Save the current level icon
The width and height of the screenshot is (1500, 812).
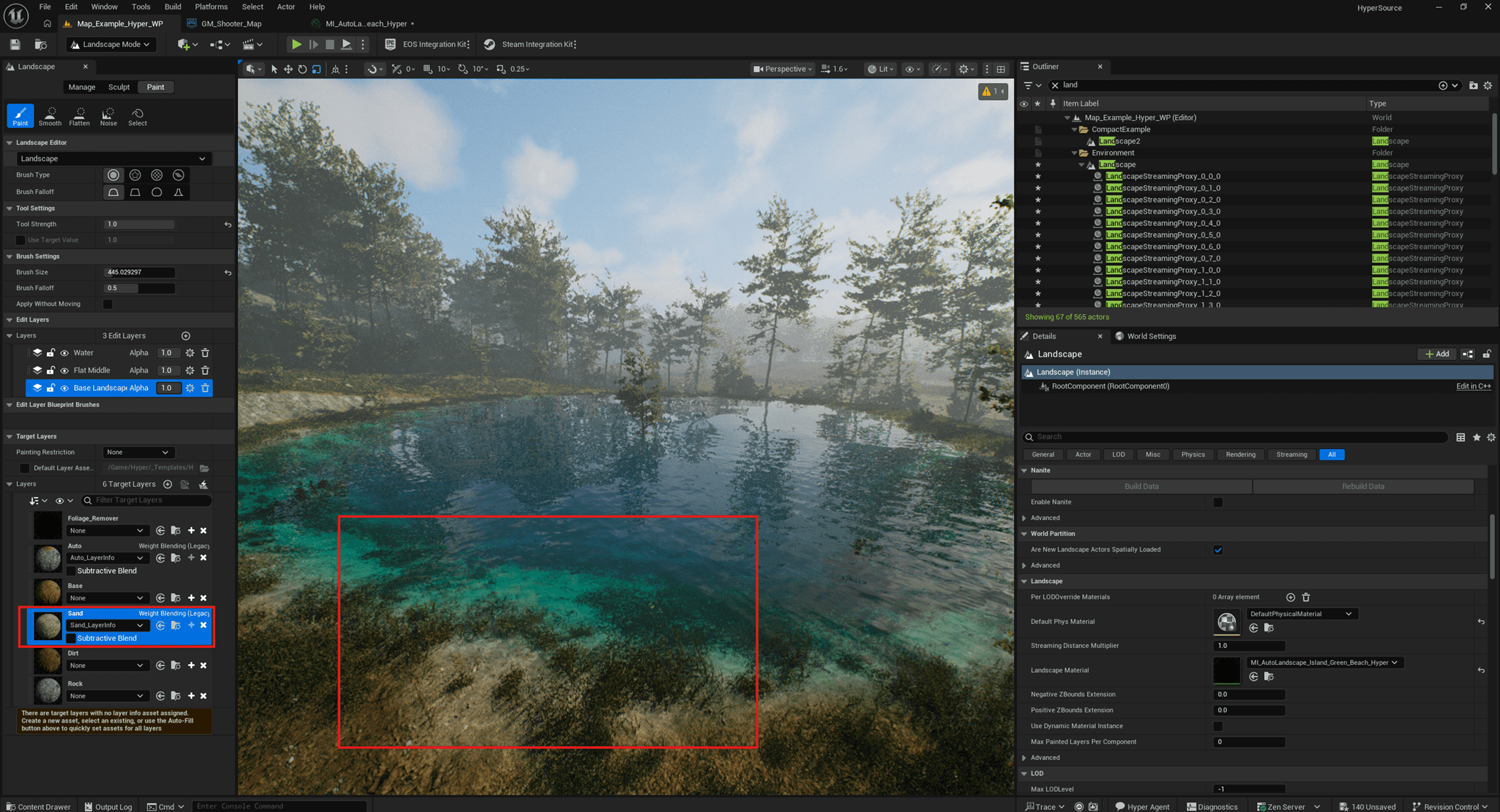coord(14,44)
